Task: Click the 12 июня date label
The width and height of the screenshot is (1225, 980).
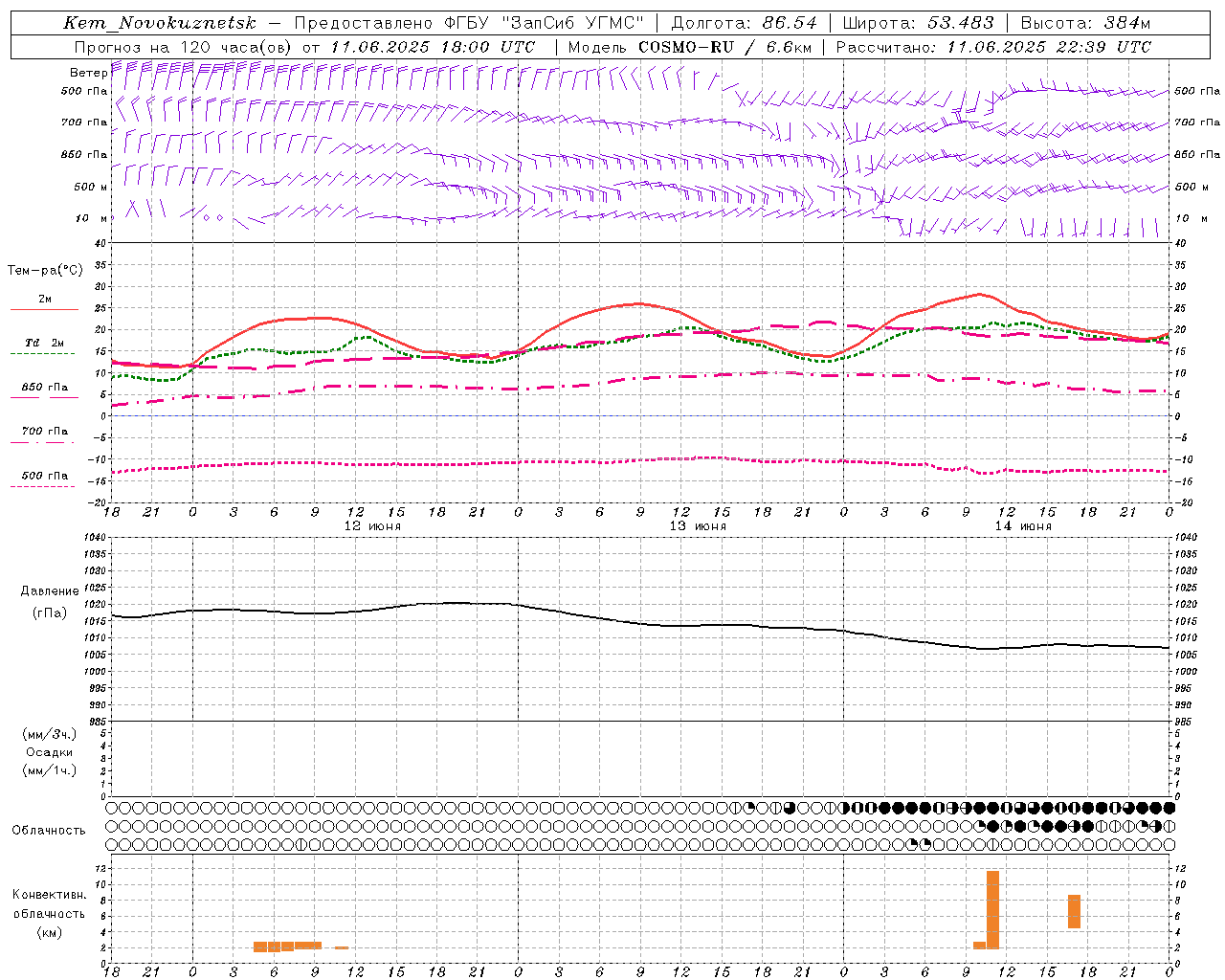Action: pyautogui.click(x=372, y=526)
